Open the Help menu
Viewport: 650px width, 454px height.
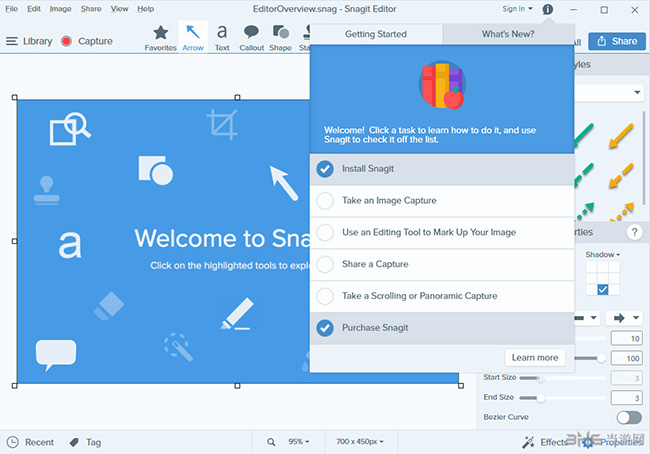[x=146, y=9]
